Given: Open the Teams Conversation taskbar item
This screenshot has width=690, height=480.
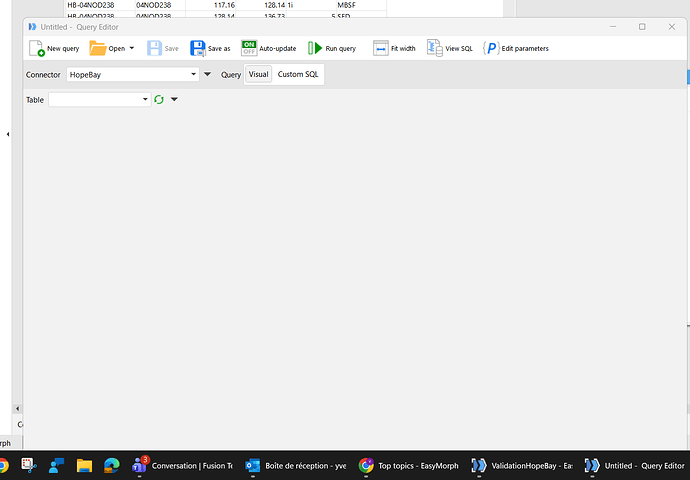Looking at the screenshot, I should tap(183, 465).
